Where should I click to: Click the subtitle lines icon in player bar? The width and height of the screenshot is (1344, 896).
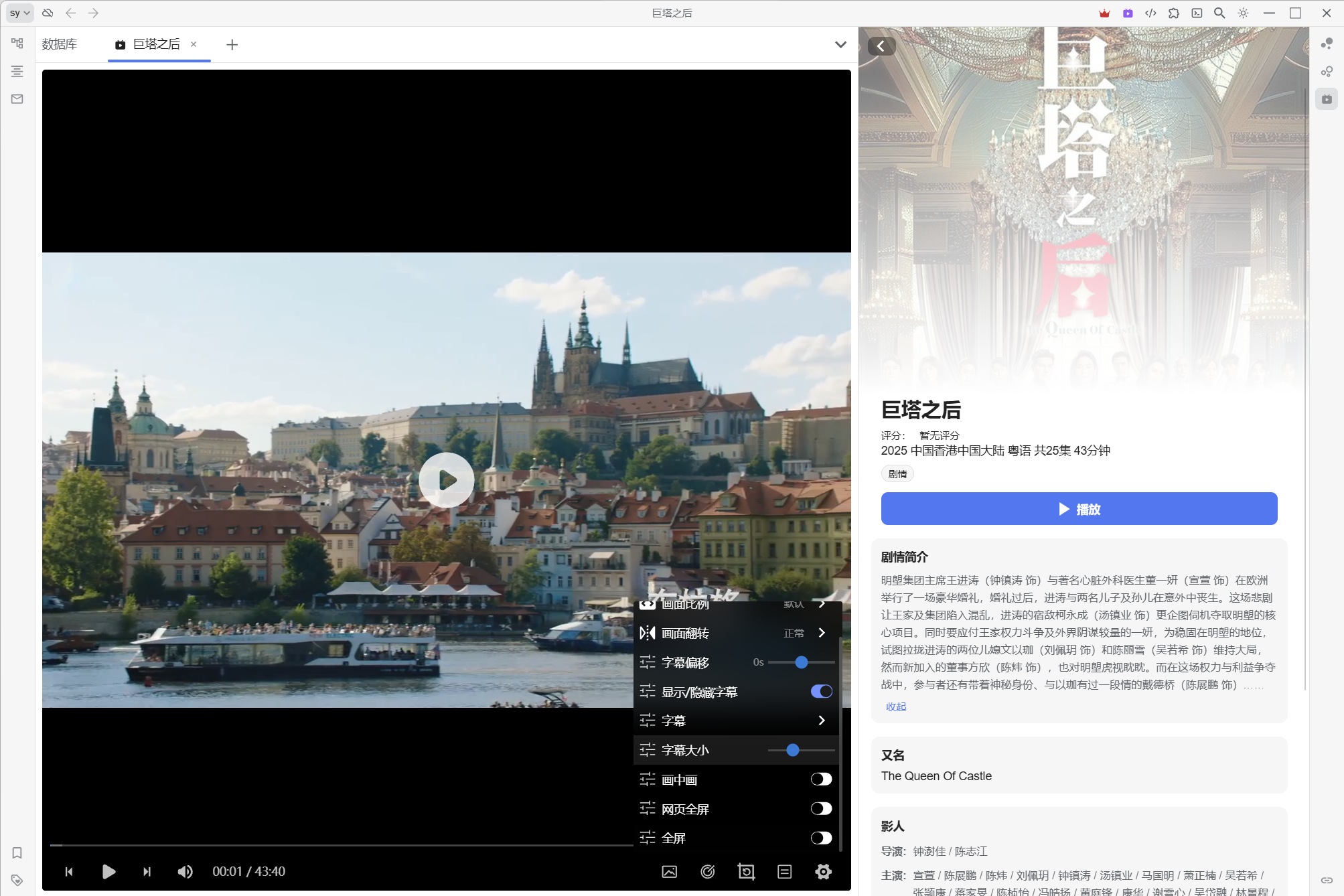click(x=784, y=871)
